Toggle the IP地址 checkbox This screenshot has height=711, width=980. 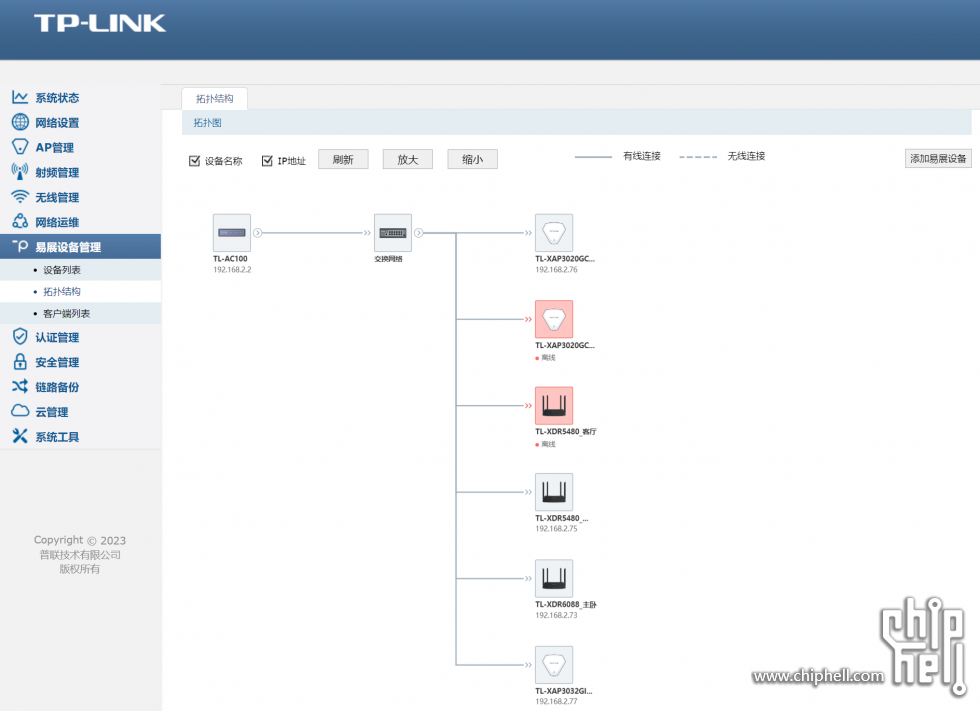point(267,161)
